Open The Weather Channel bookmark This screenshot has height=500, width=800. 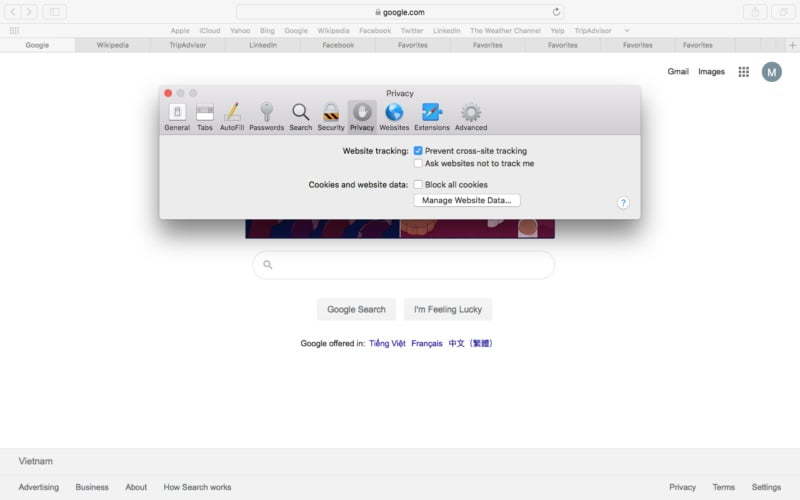click(x=505, y=31)
